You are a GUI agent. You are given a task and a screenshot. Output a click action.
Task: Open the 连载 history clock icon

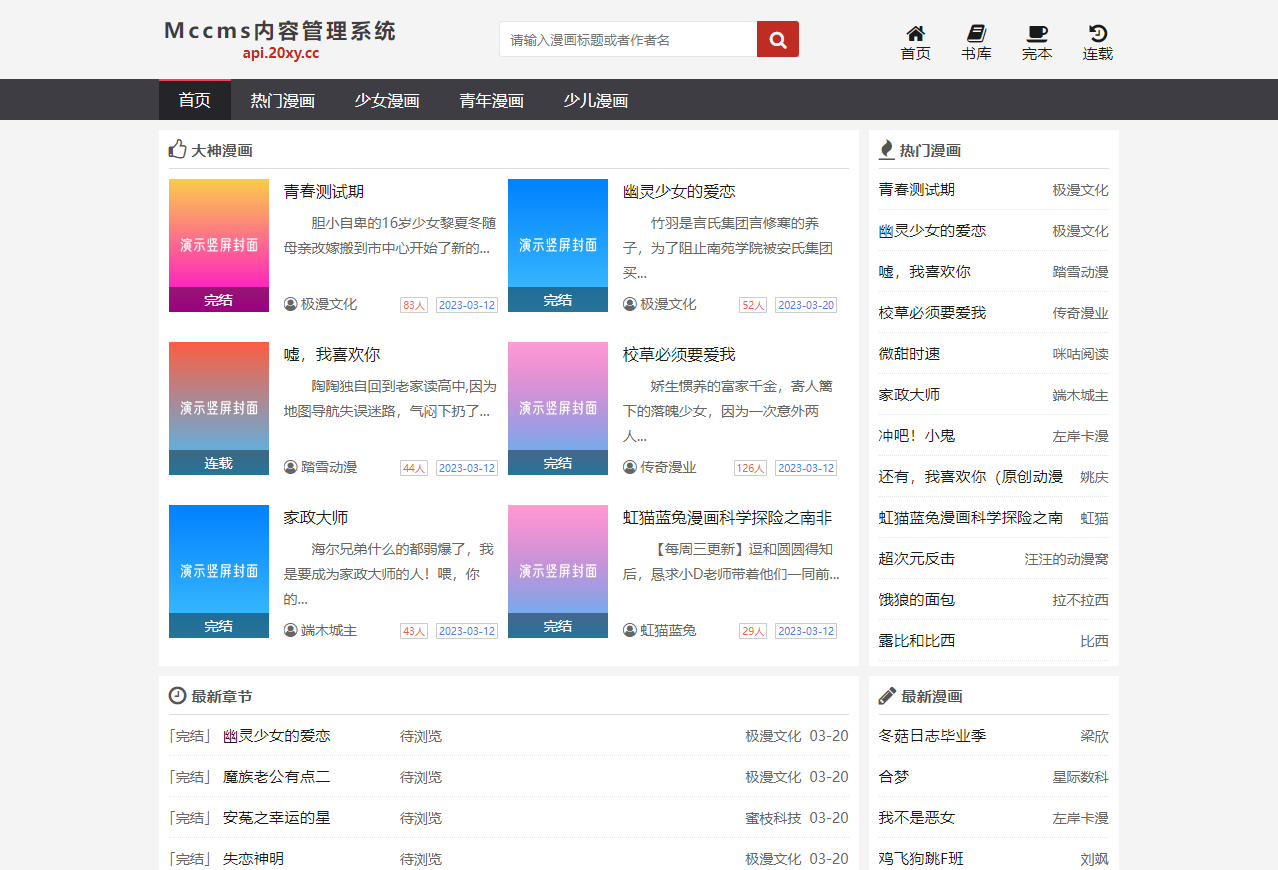click(1097, 34)
